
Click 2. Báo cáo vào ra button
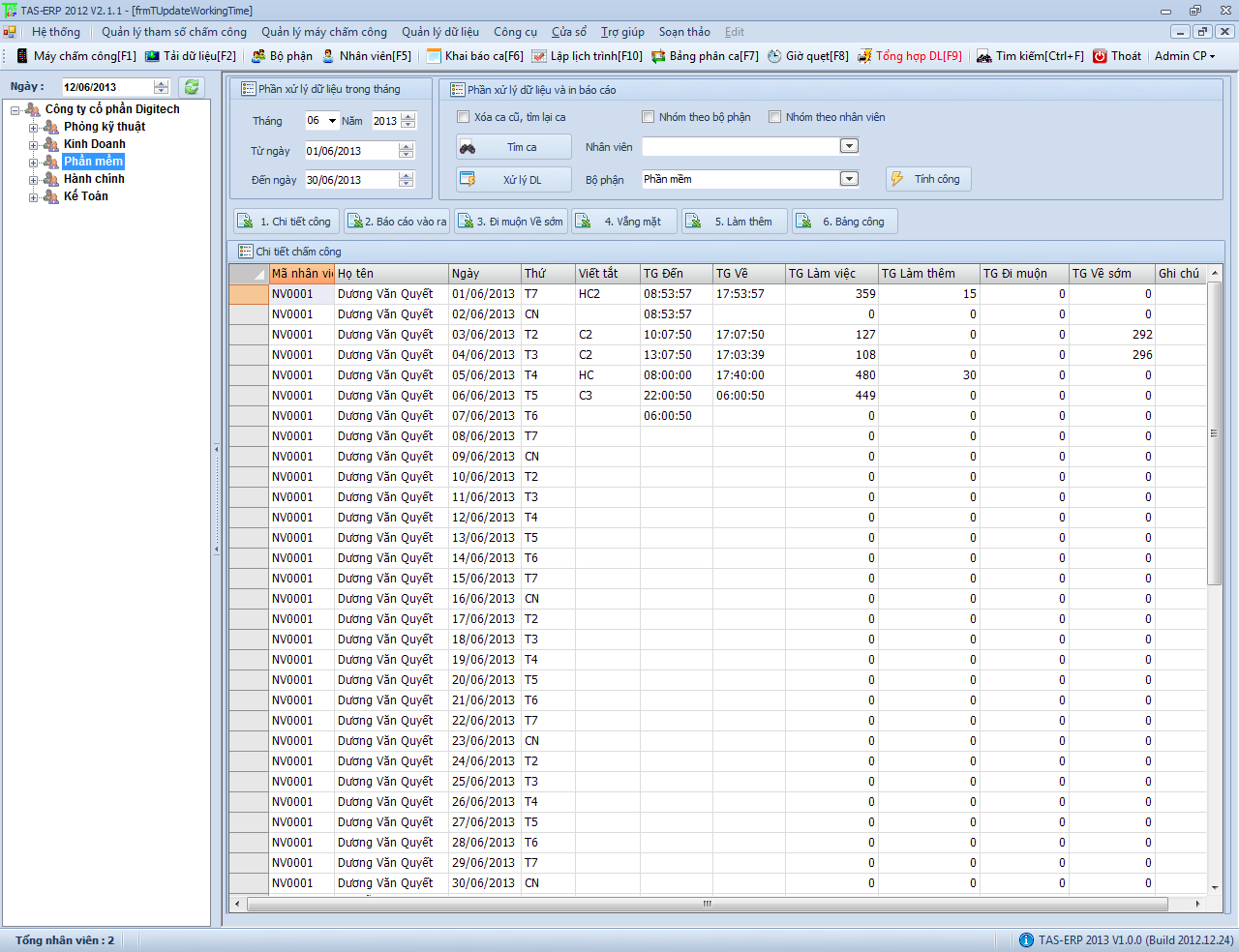397,222
